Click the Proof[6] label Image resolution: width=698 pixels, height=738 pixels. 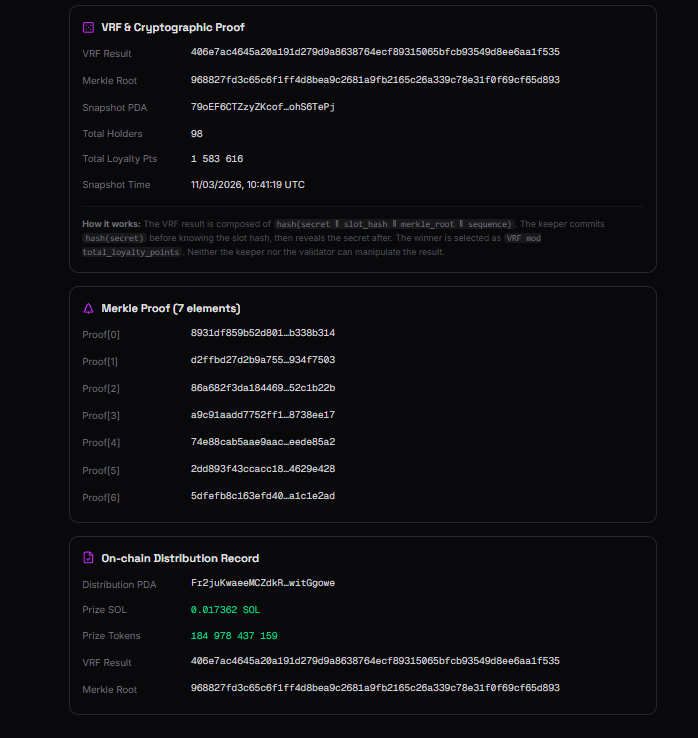tap(101, 497)
